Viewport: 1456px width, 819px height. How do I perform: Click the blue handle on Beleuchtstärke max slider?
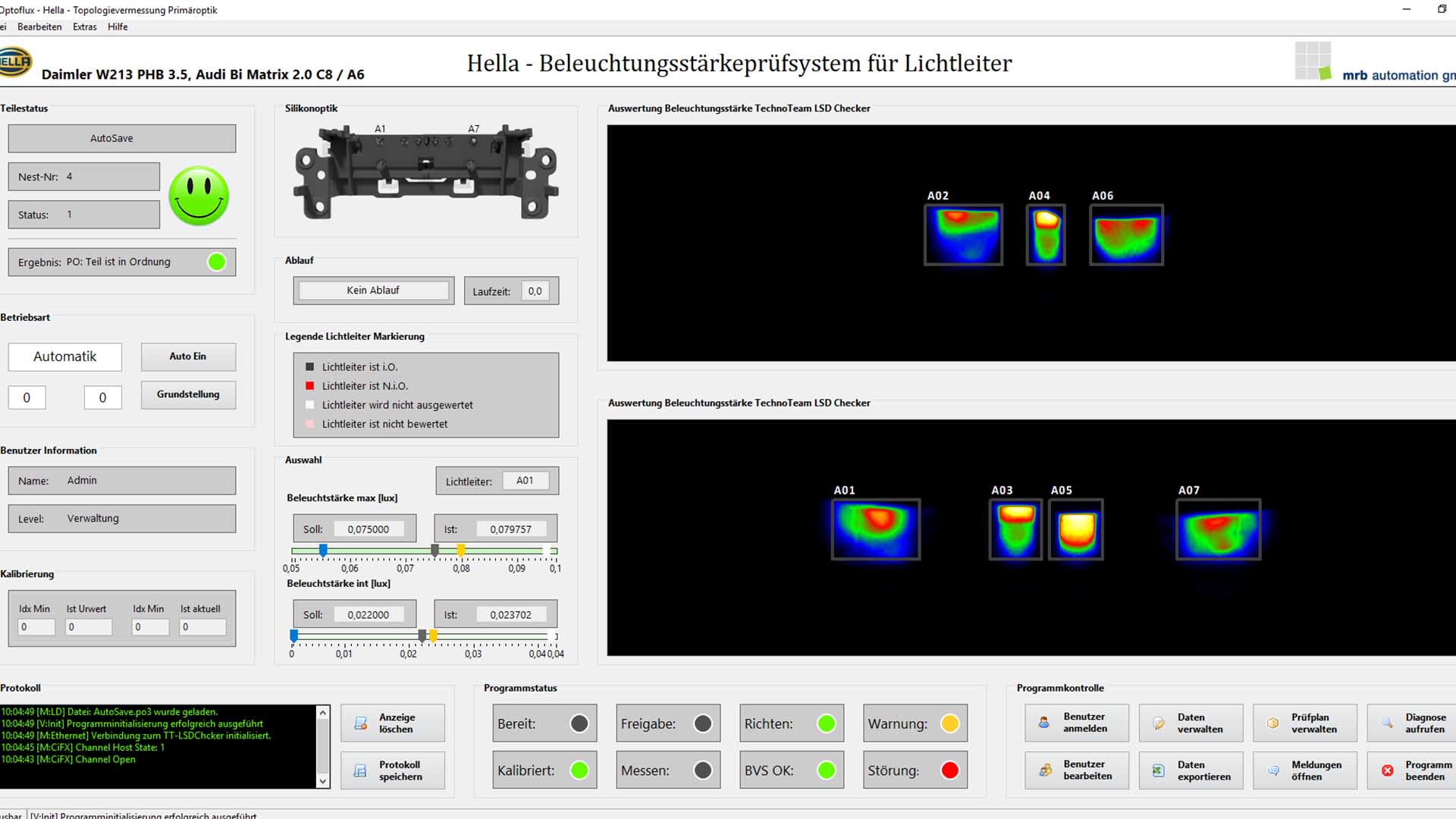click(x=323, y=550)
